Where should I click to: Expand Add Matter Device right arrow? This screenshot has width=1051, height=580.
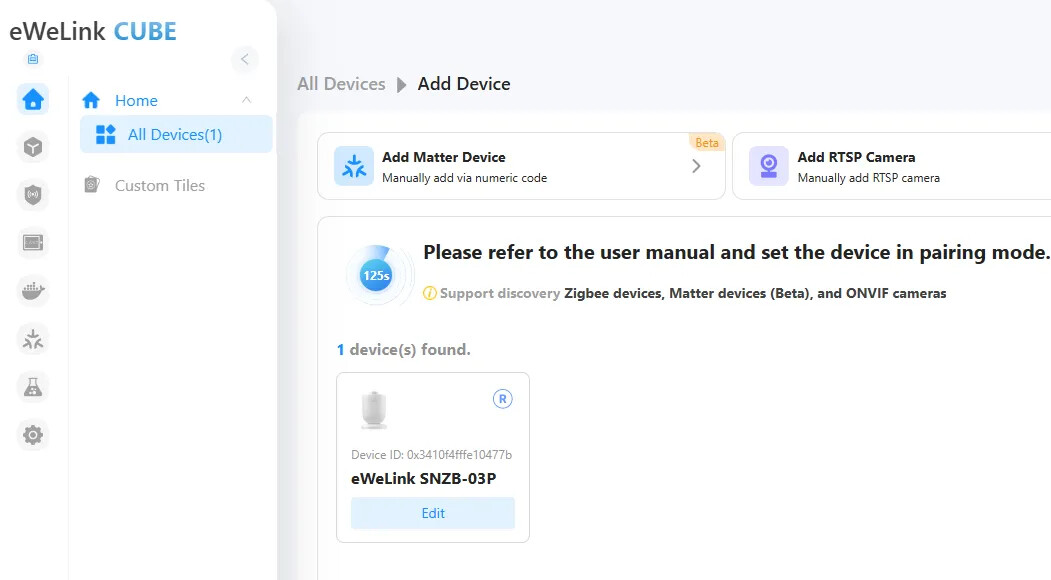coord(696,167)
